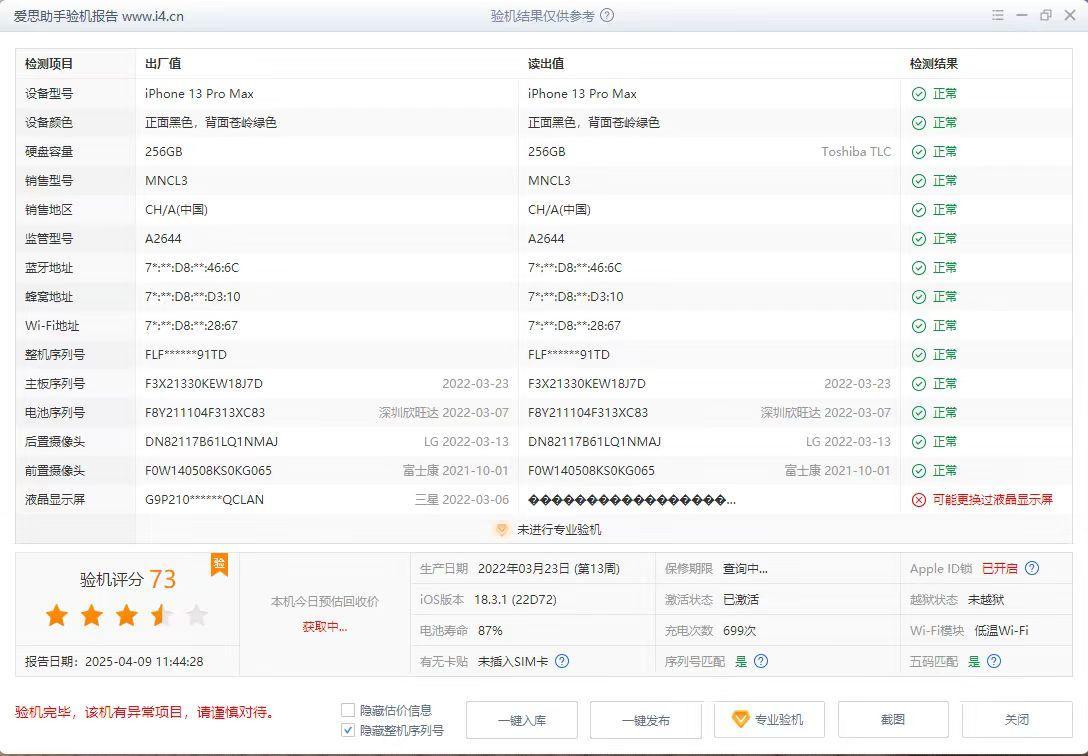
Task: Click the 检测结果 column header
Action: coord(933,64)
